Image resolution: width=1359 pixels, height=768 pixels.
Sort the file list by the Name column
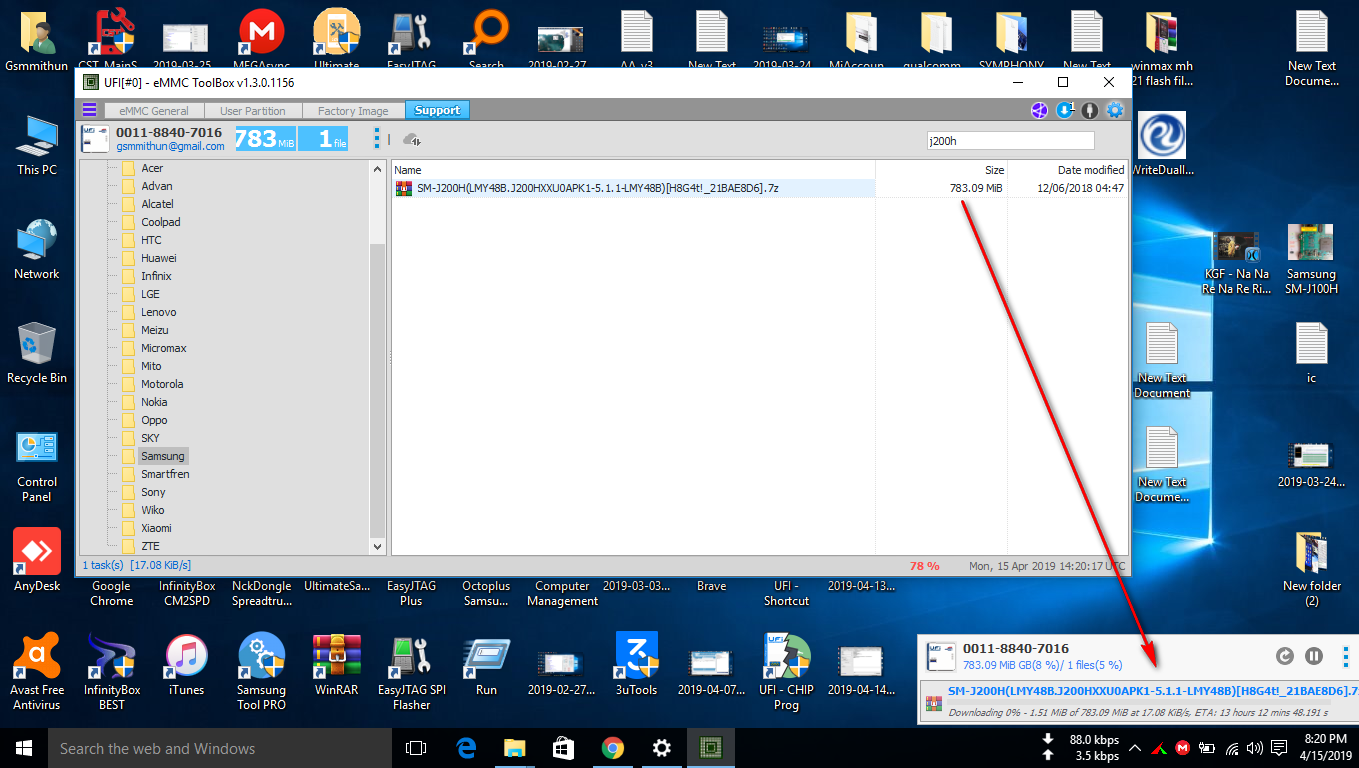click(633, 170)
